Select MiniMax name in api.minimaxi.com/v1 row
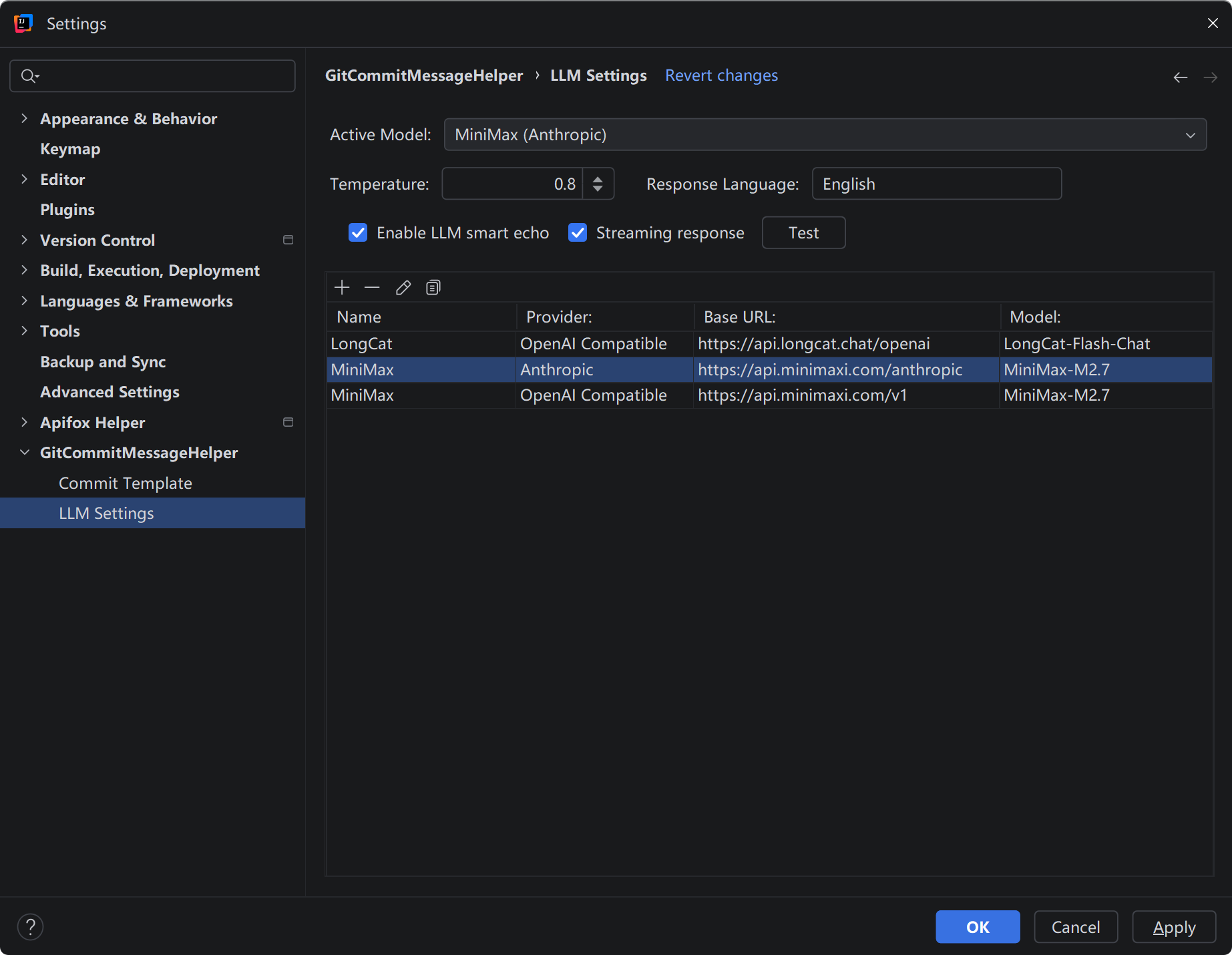This screenshot has width=1232, height=955. click(421, 395)
